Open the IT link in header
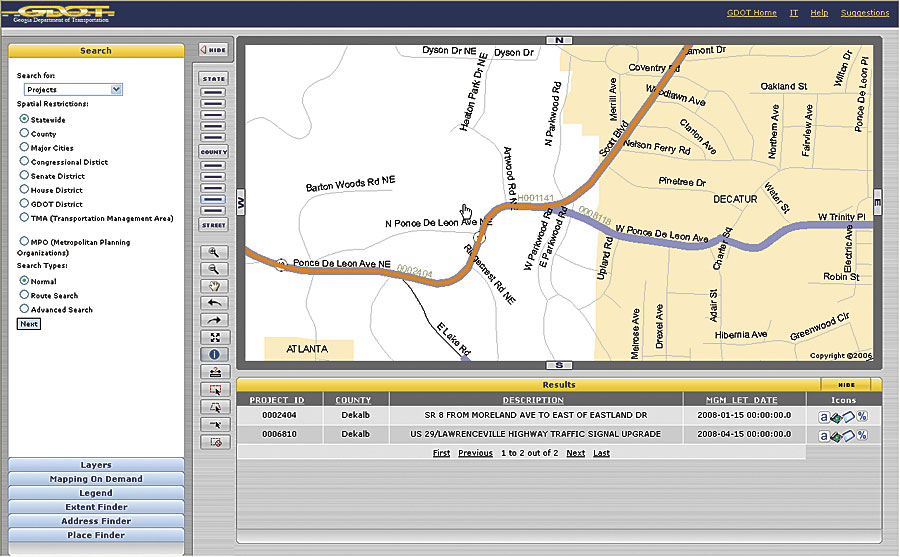This screenshot has height=557, width=900. point(794,13)
